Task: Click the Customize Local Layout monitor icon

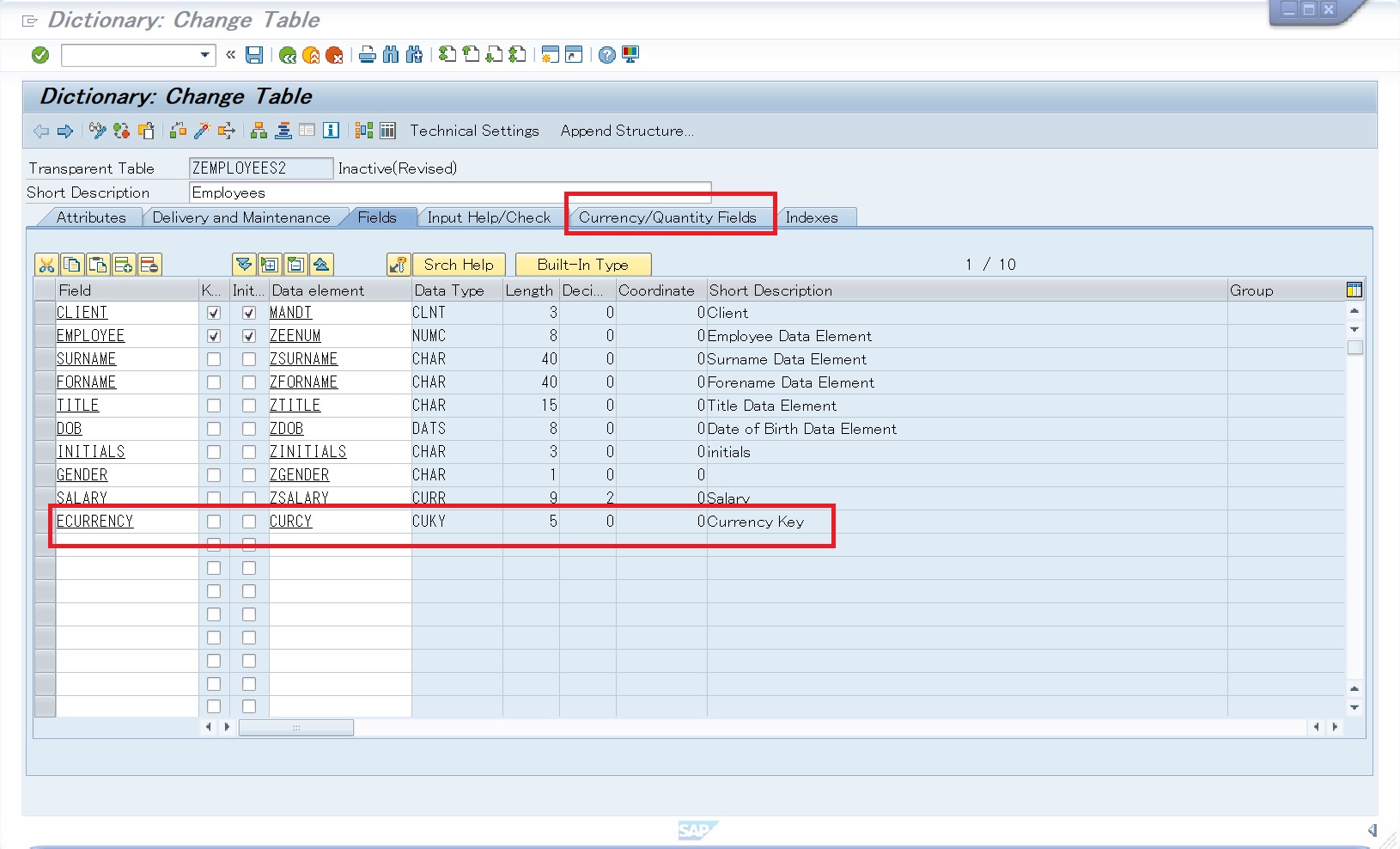Action: [630, 55]
